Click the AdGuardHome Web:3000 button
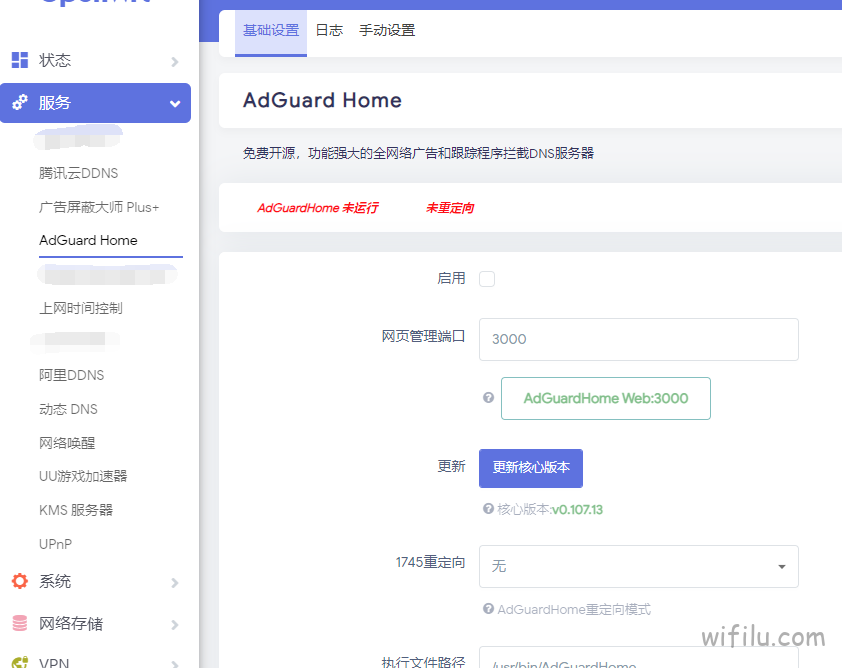The image size is (842, 668). [x=606, y=398]
